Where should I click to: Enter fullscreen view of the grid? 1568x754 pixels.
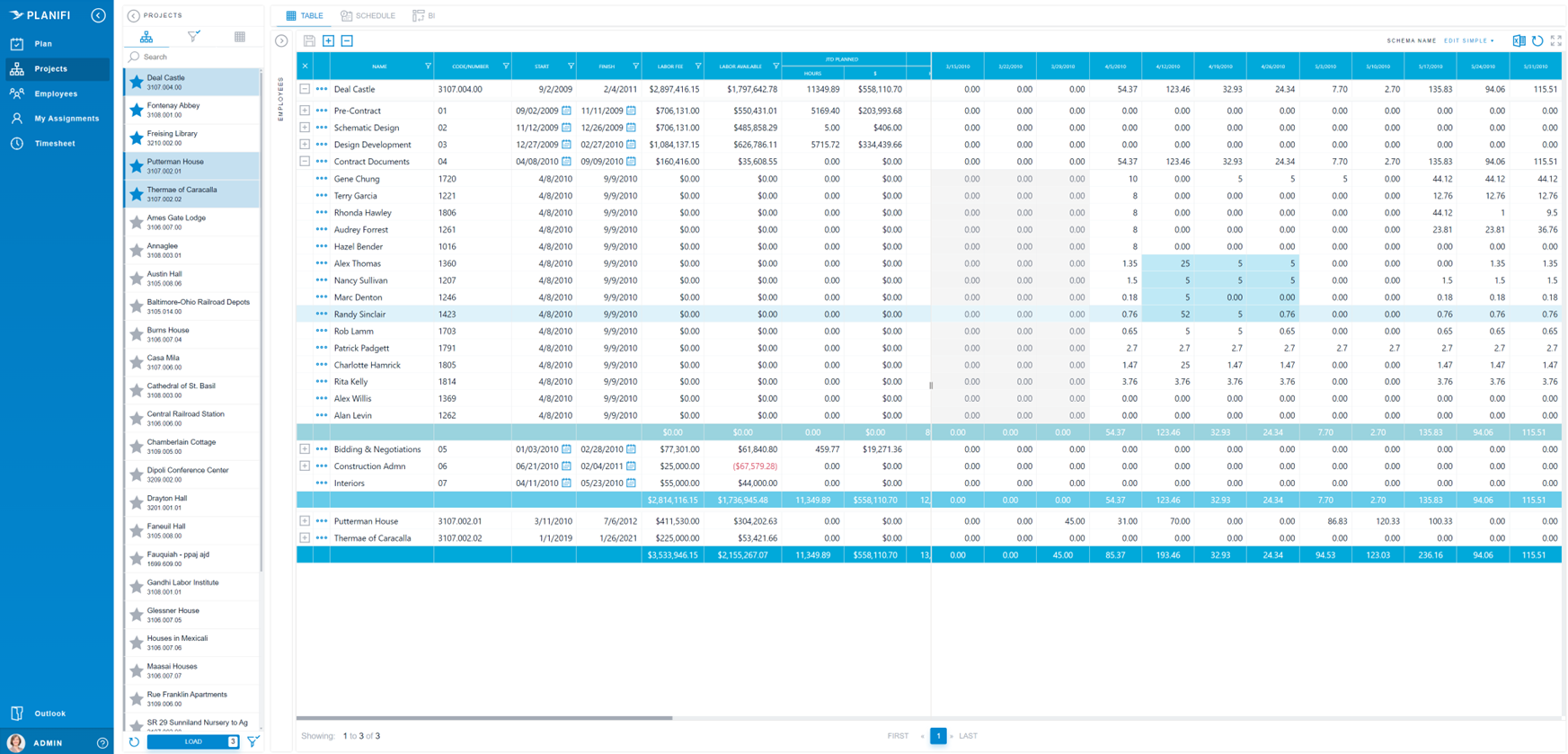click(x=1556, y=40)
